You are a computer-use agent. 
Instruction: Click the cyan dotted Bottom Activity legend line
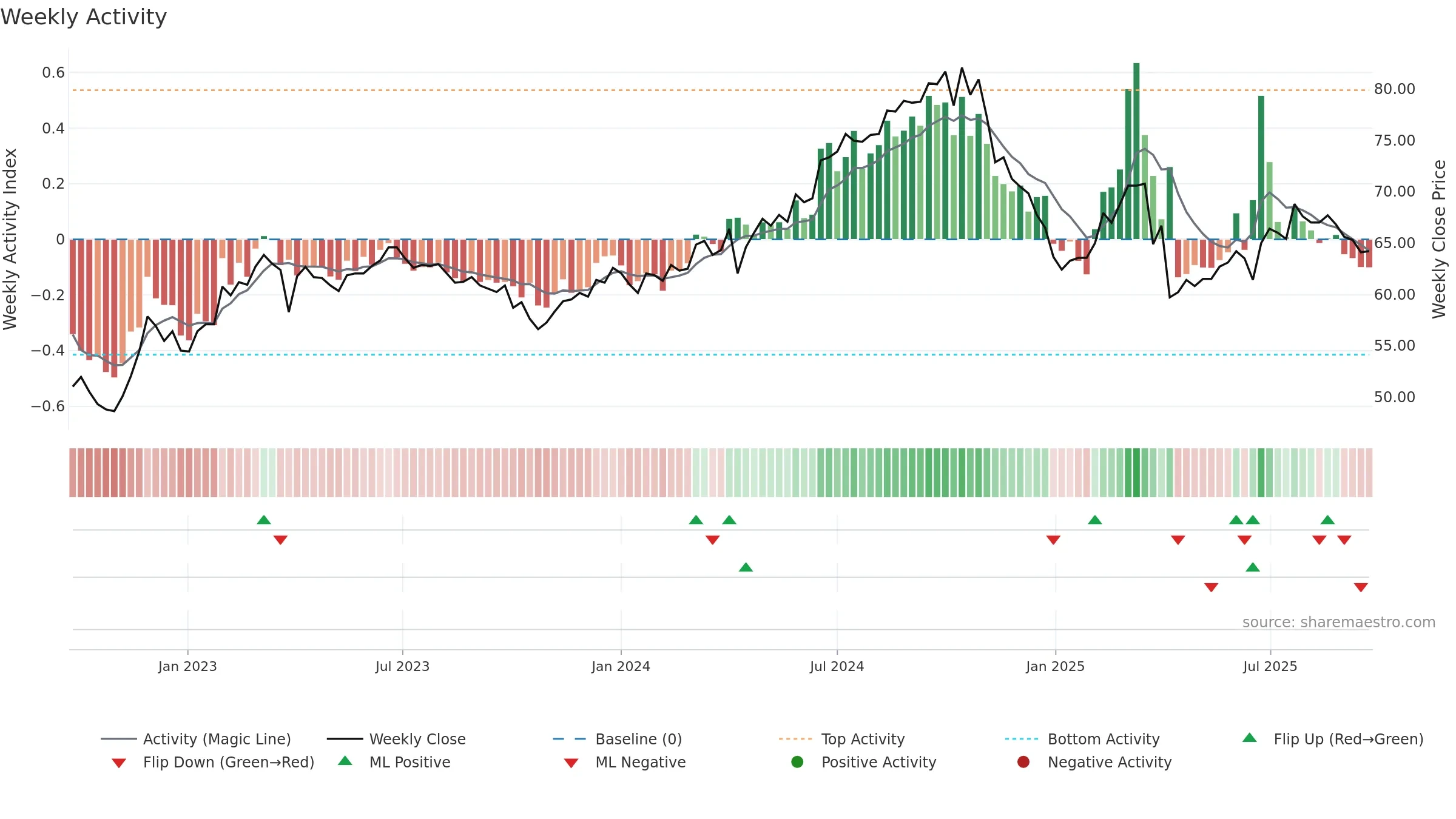(1022, 739)
